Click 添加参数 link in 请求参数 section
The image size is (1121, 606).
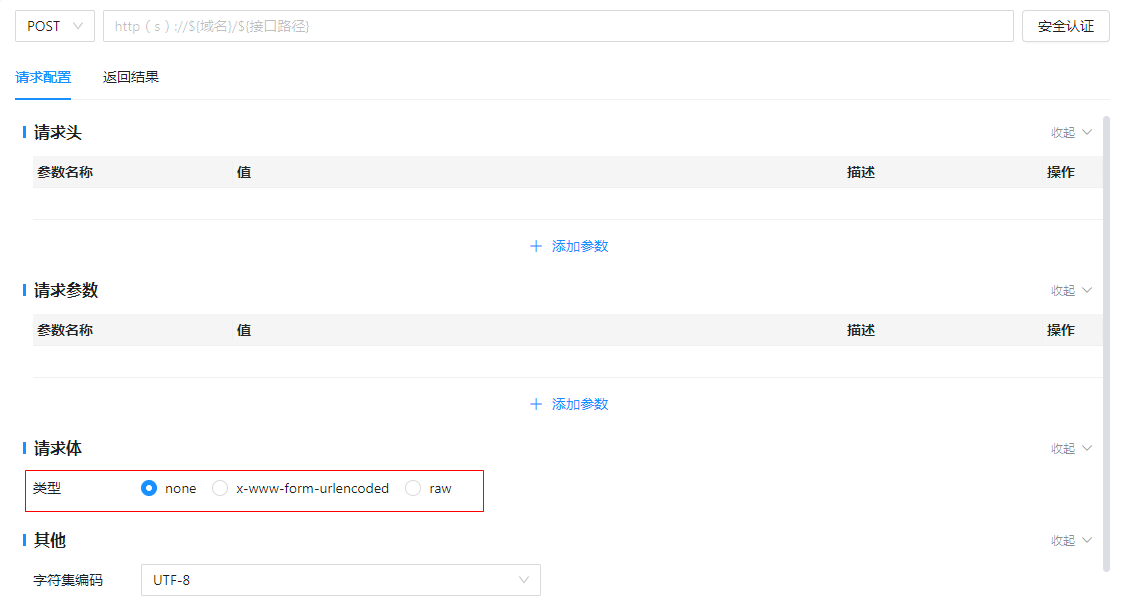[580, 404]
